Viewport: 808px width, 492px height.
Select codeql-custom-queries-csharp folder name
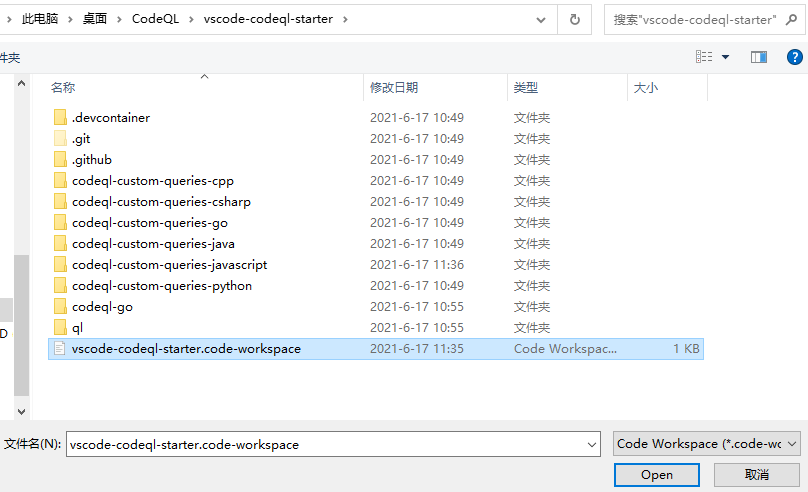coord(161,201)
